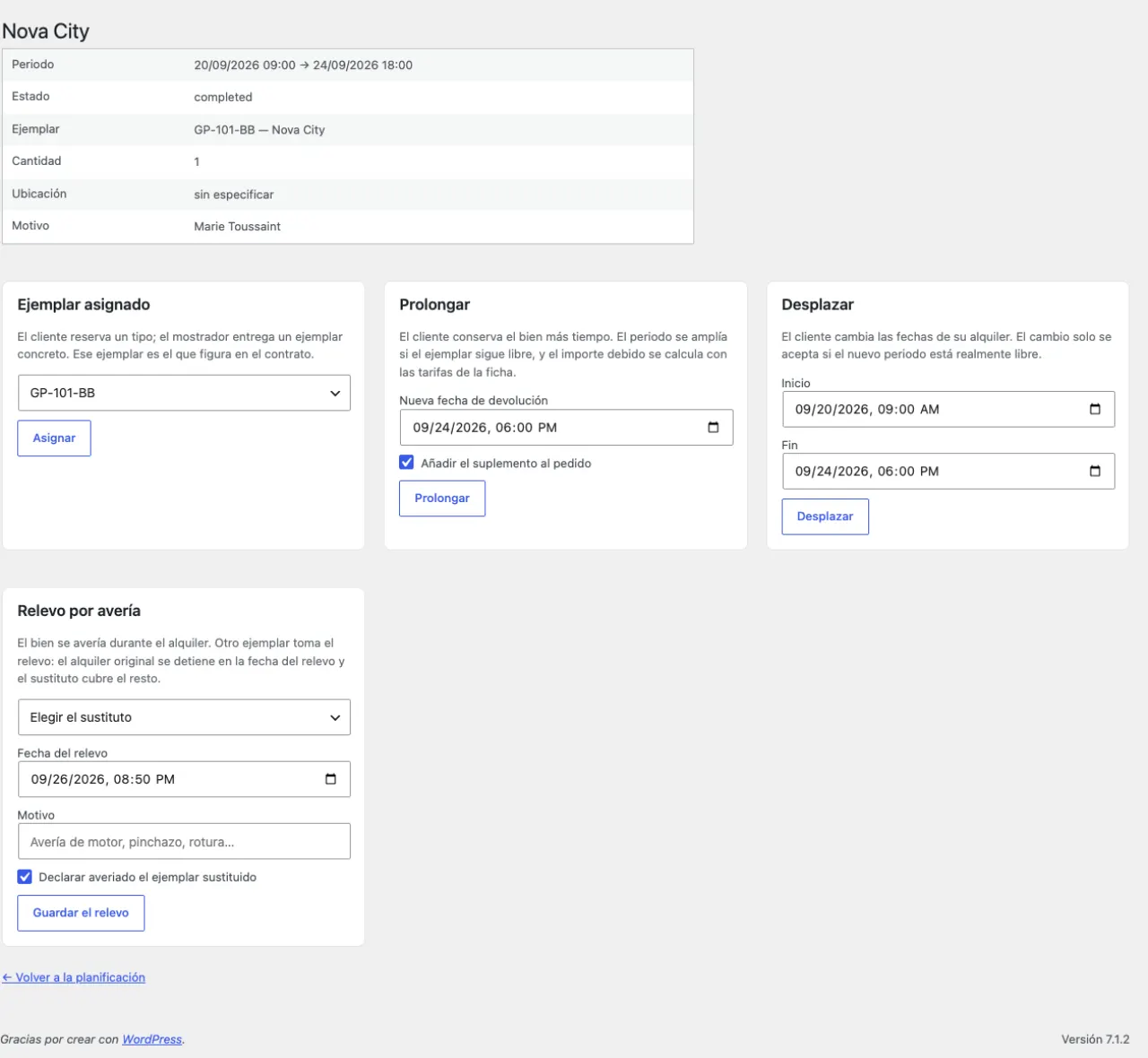Viewport: 1148px width, 1058px height.
Task: Save with Guardar el relevo button
Action: [81, 913]
